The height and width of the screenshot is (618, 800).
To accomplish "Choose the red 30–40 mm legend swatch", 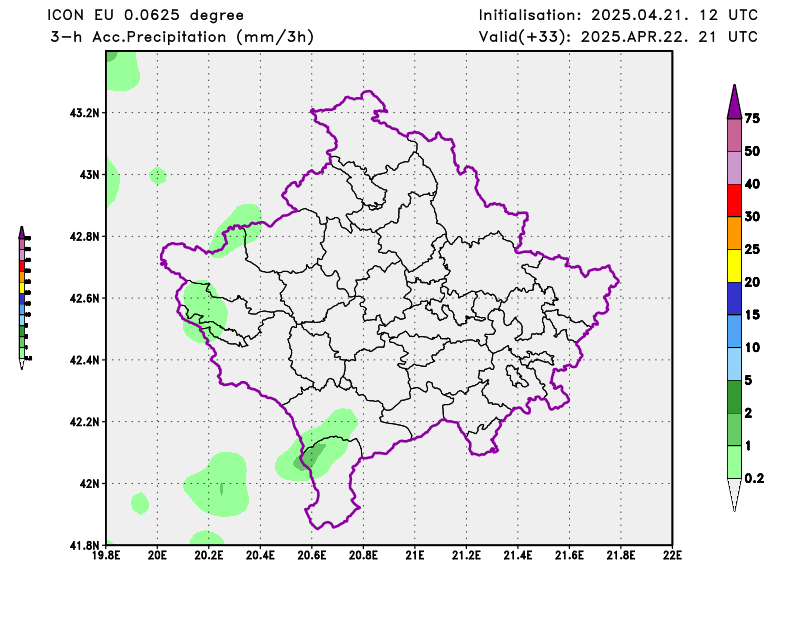I will [734, 201].
